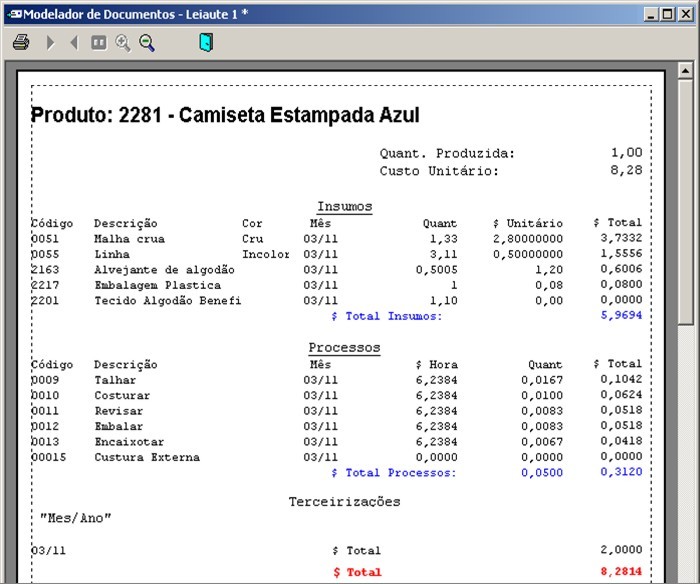700x584 pixels.
Task: Click the red total value 8,2814
Action: pyautogui.click(x=621, y=571)
